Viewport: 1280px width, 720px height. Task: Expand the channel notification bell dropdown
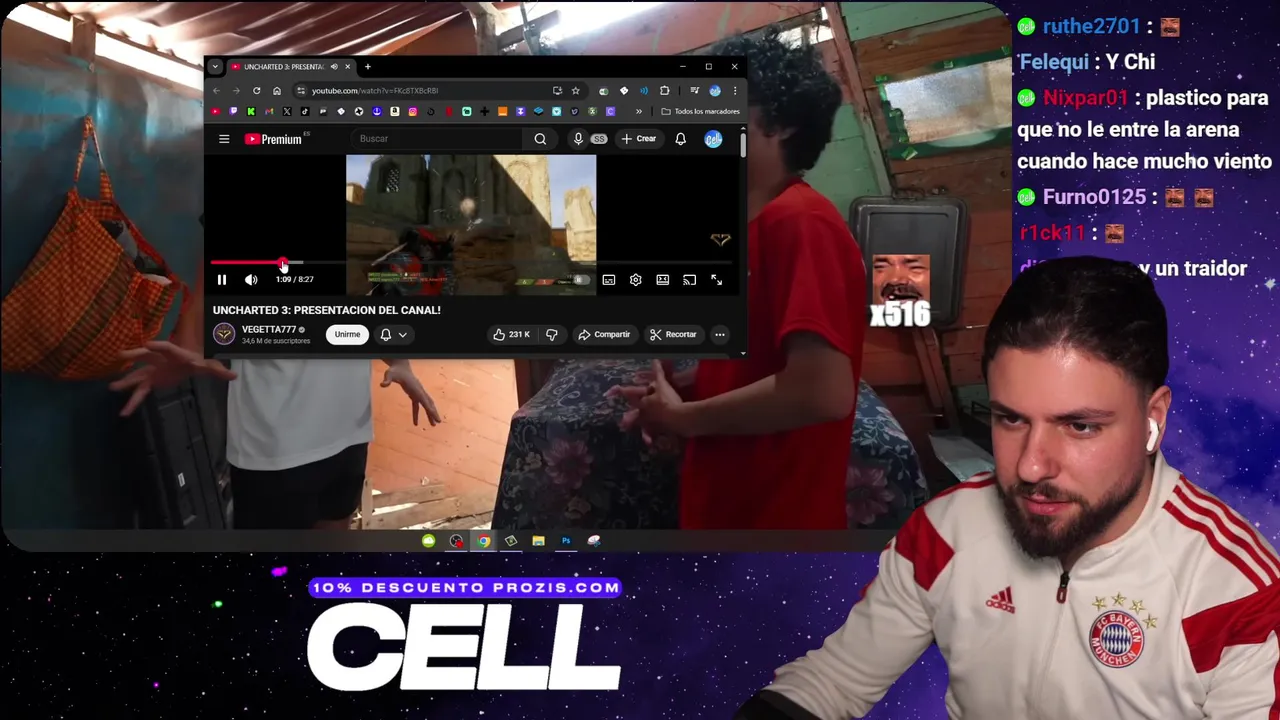coord(395,334)
